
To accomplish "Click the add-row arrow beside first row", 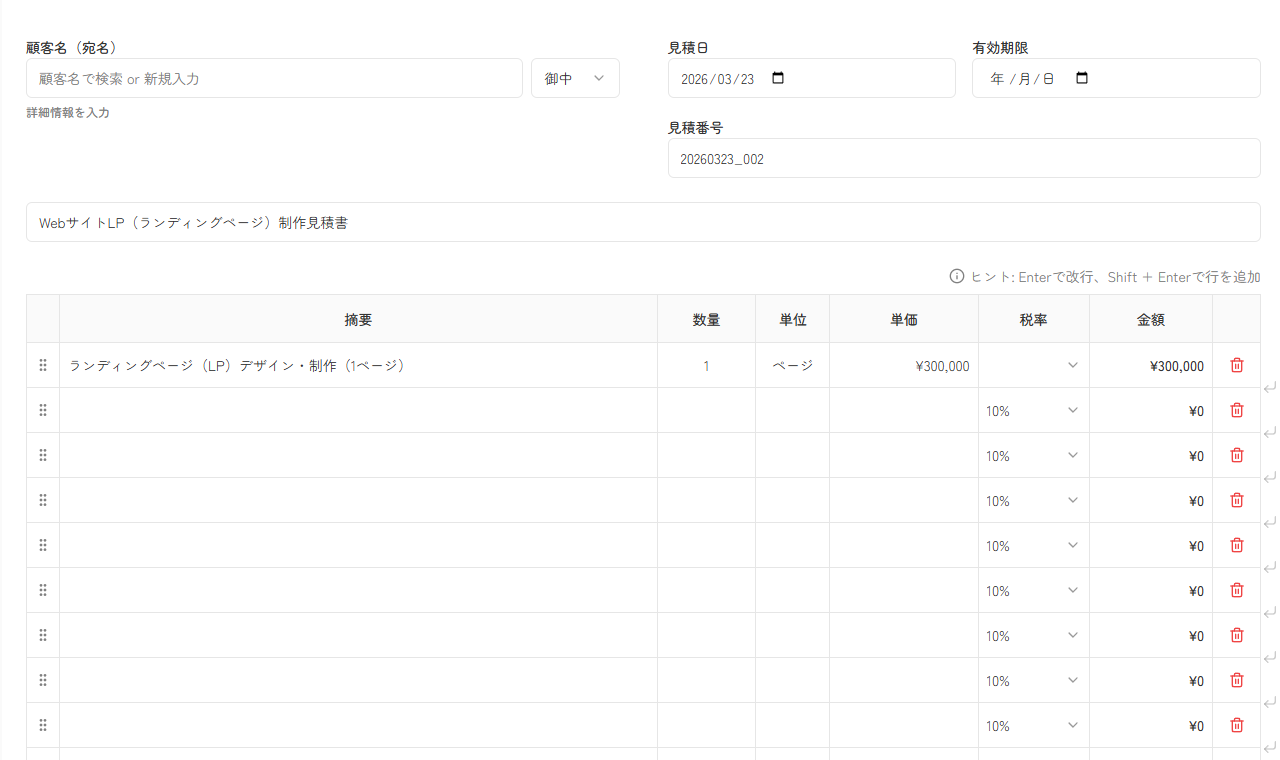I will pos(1270,388).
